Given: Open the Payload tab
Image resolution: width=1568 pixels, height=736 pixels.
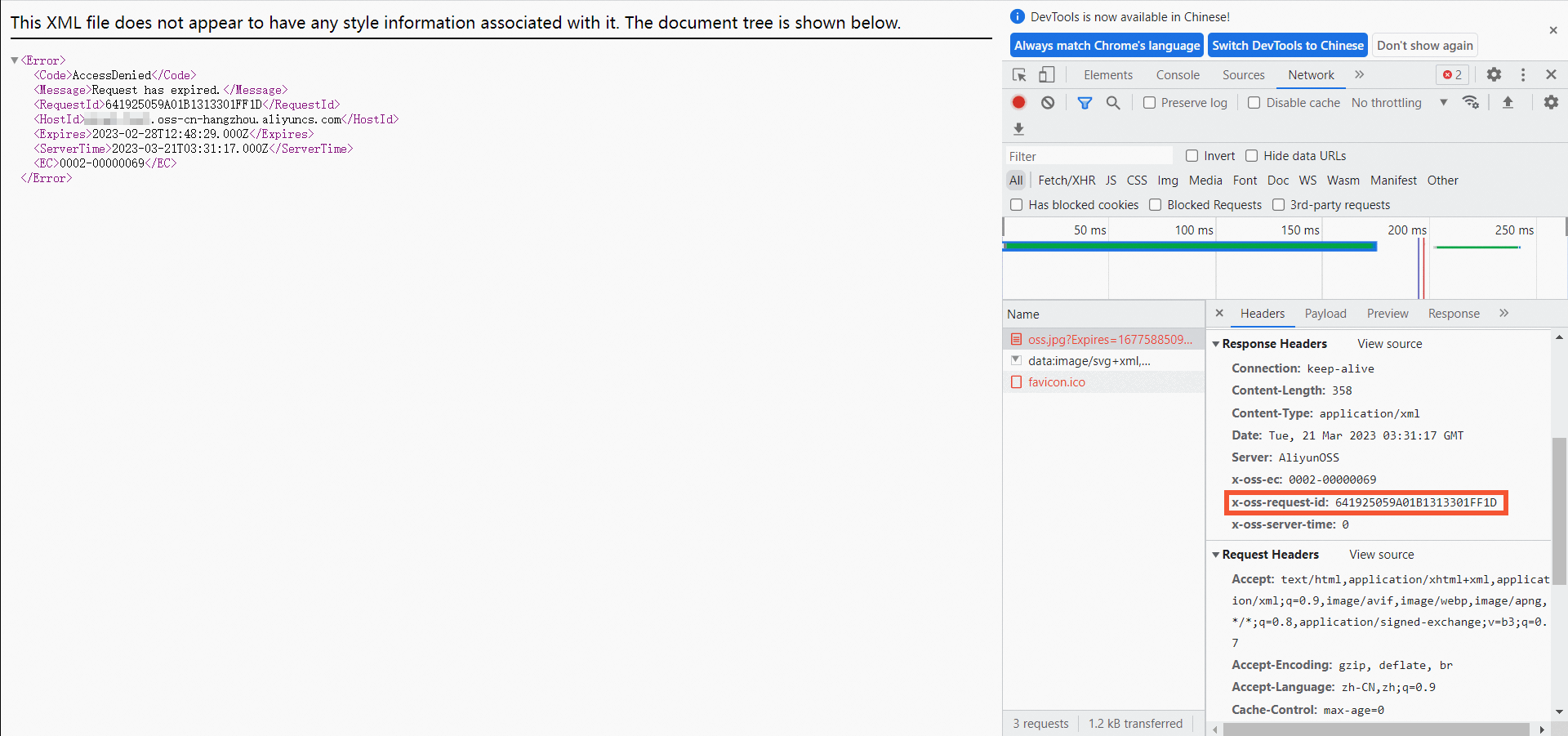Looking at the screenshot, I should (1325, 314).
